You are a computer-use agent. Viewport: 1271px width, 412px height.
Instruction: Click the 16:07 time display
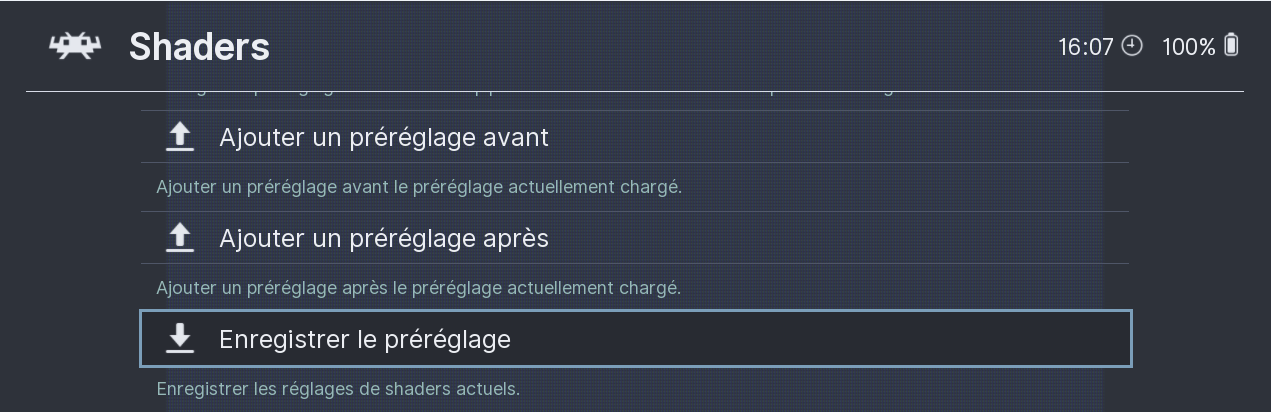coord(1085,47)
